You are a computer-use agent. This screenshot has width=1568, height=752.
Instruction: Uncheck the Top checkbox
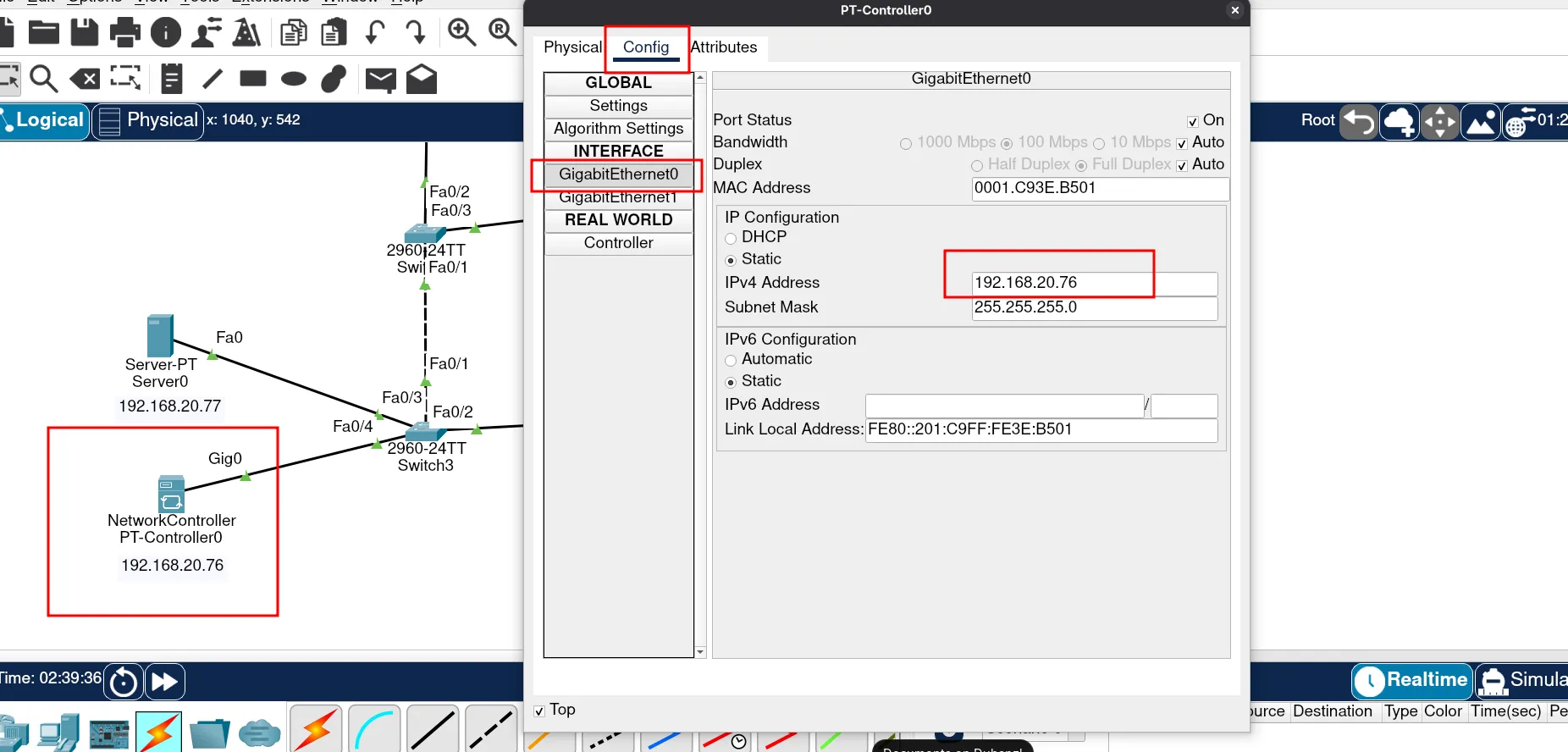coord(539,711)
